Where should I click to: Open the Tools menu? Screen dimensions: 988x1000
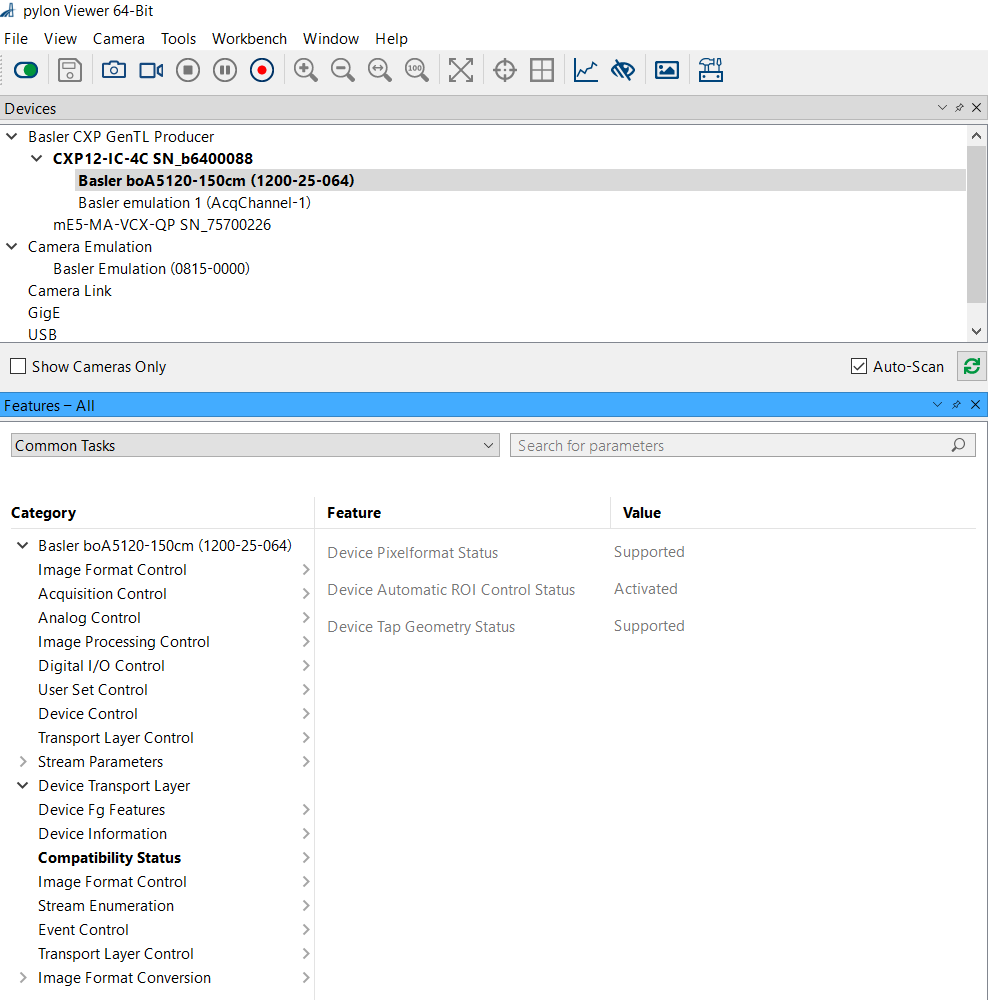tap(179, 39)
